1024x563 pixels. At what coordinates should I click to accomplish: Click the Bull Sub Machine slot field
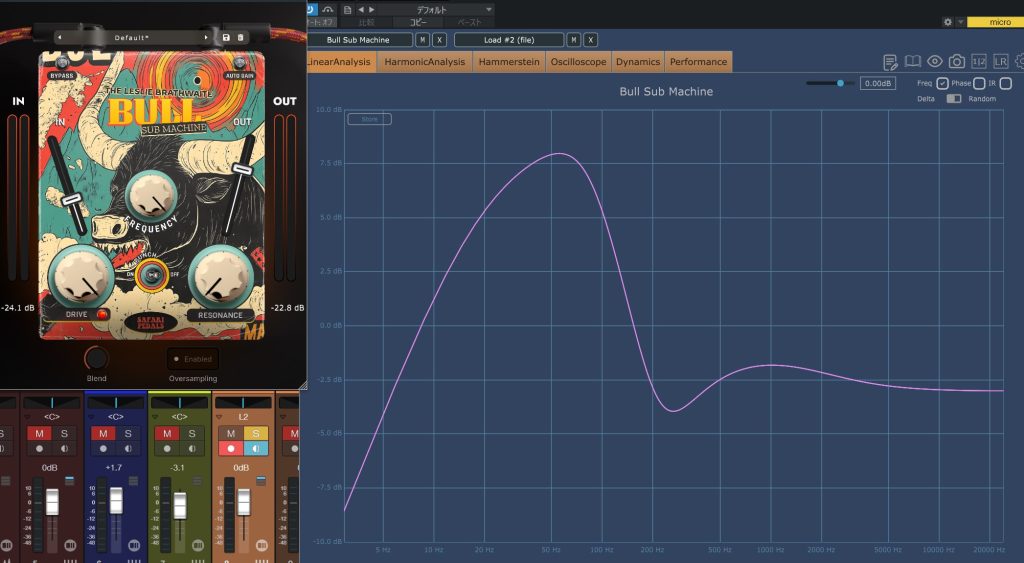[360, 40]
